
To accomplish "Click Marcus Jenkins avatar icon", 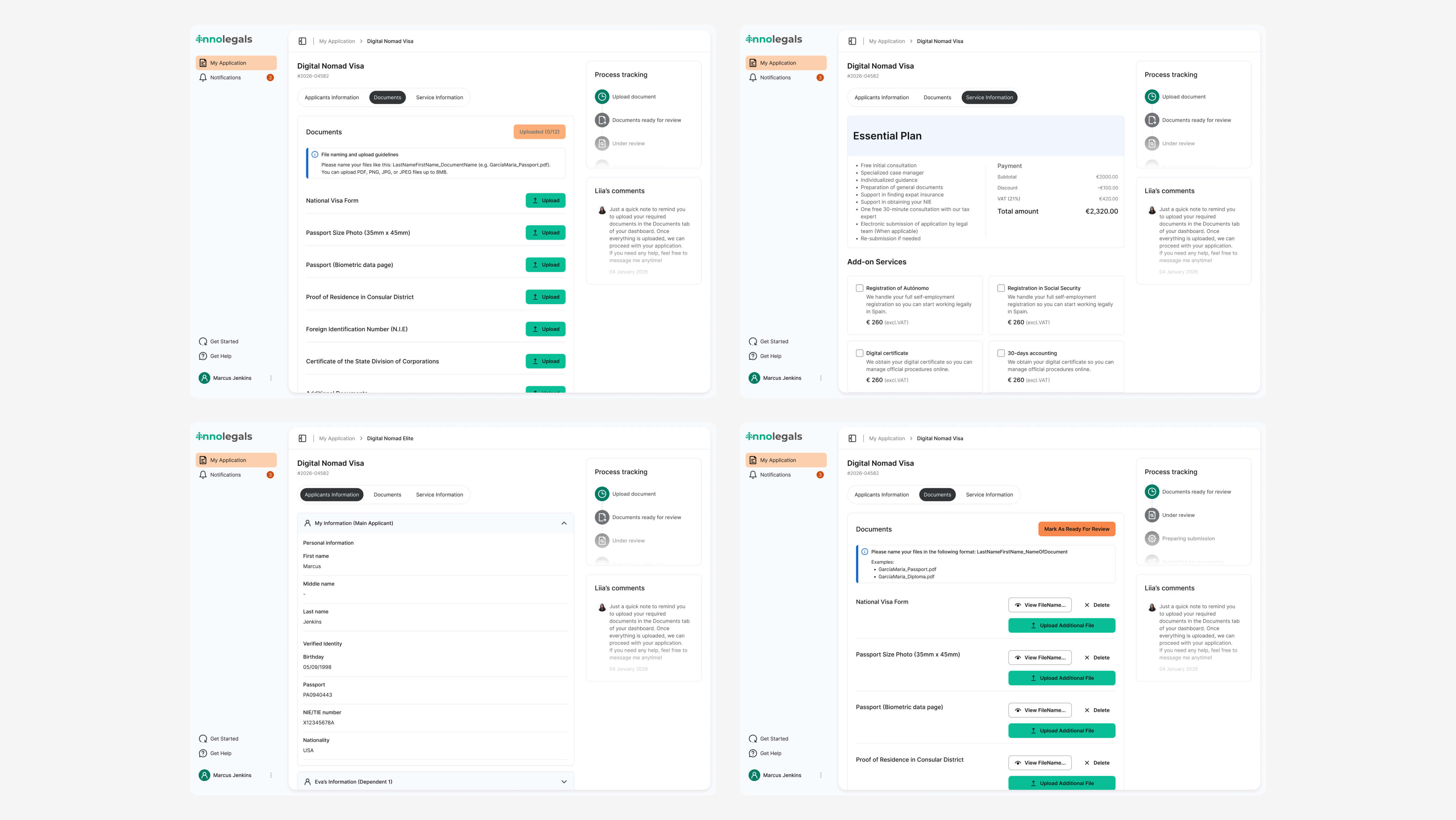I will tap(204, 378).
